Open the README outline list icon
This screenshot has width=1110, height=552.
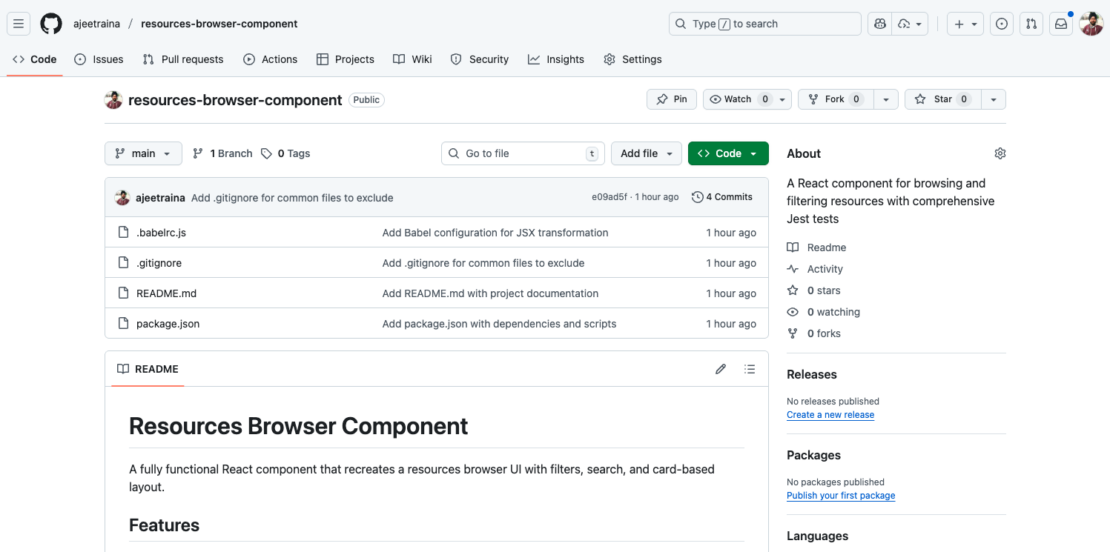pyautogui.click(x=750, y=369)
